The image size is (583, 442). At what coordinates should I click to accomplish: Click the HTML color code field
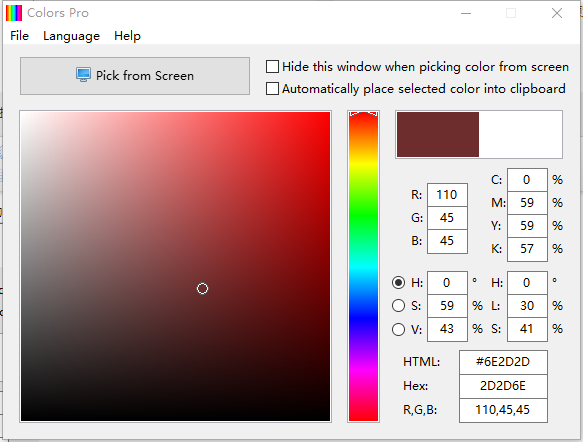point(503,362)
